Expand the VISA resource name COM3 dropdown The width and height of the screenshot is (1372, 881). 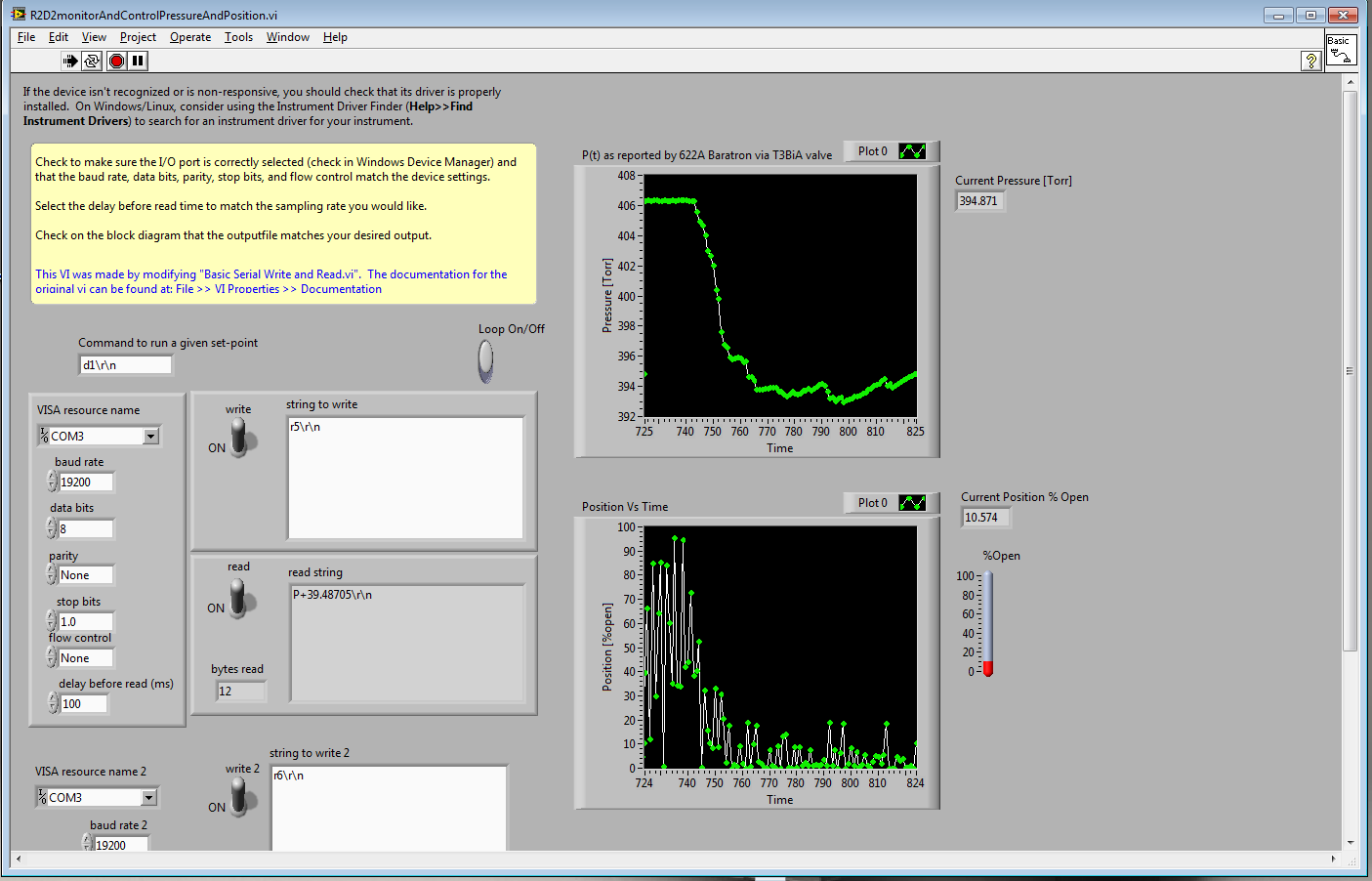click(151, 437)
